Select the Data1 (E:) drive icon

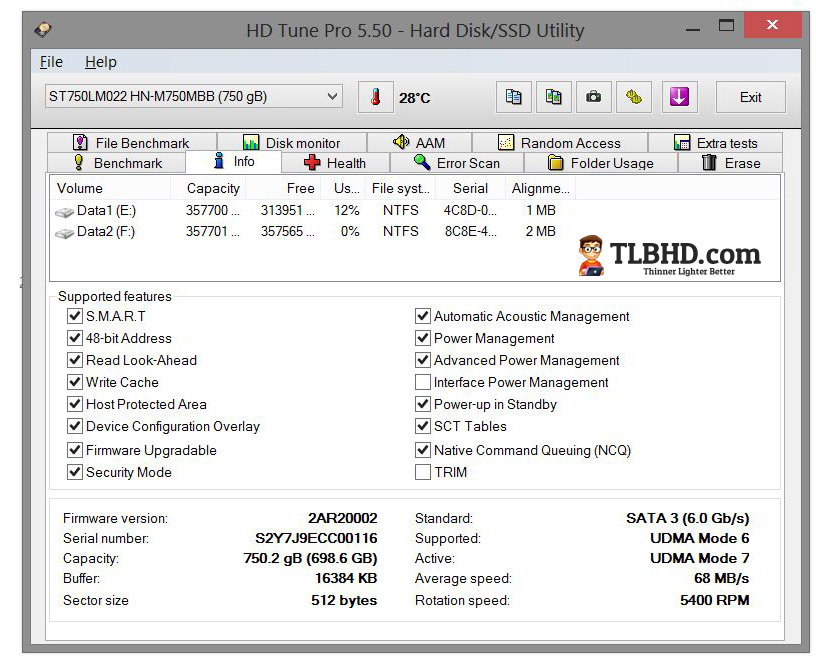pyautogui.click(x=65, y=212)
